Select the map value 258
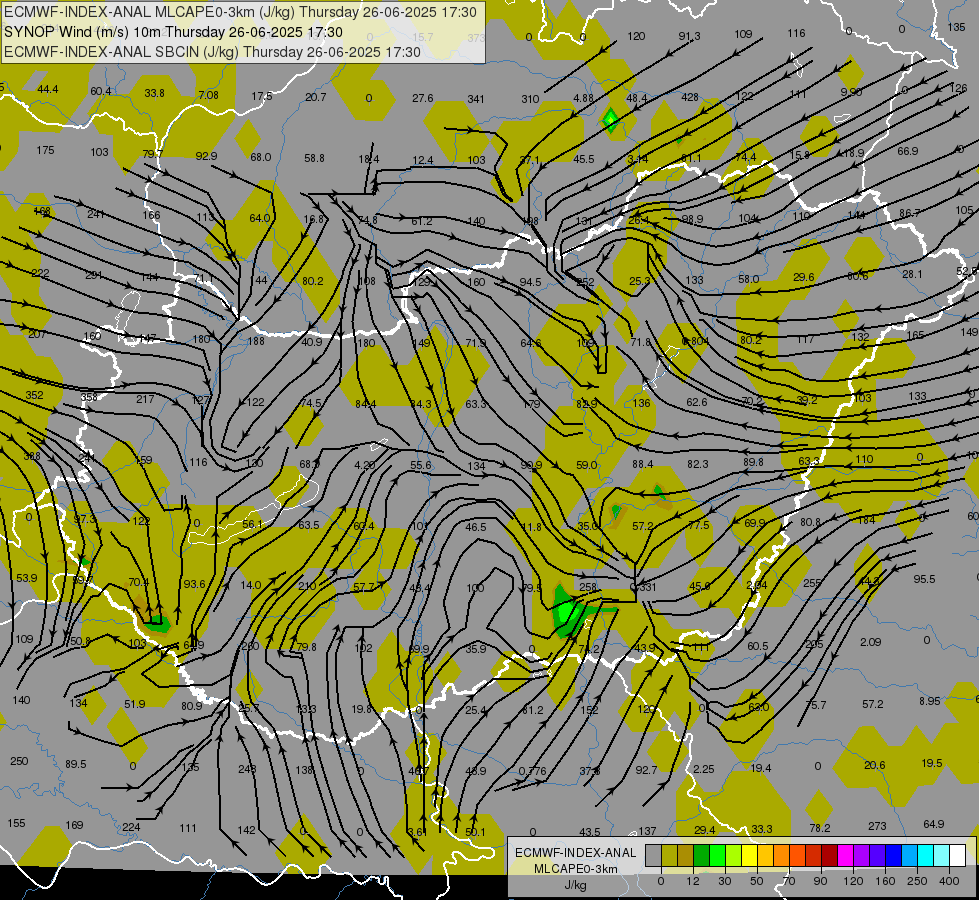The image size is (979, 900). click(588, 586)
